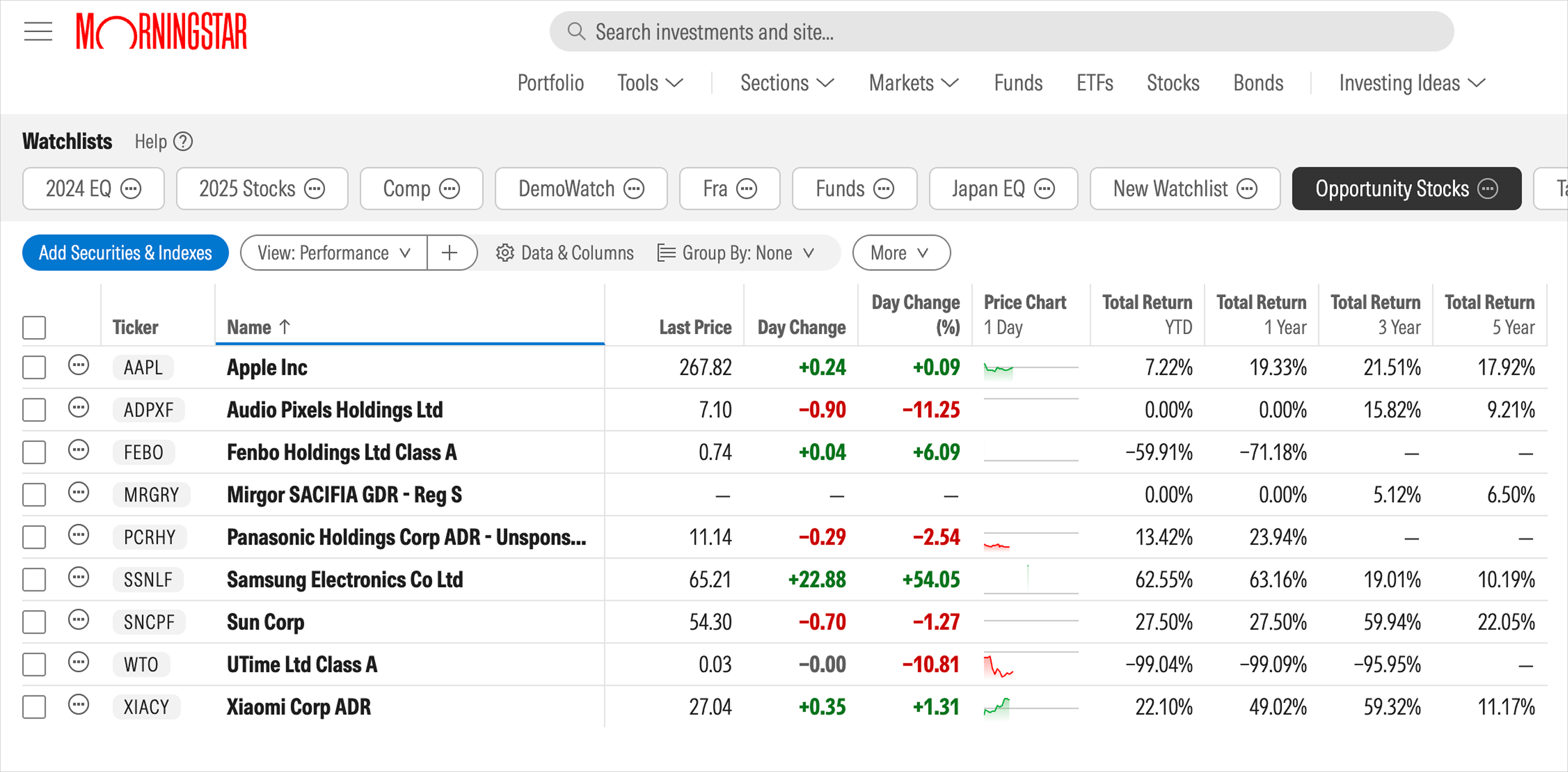Click the SSNLF ticker label
Viewport: 1568px width, 772px height.
click(x=148, y=580)
